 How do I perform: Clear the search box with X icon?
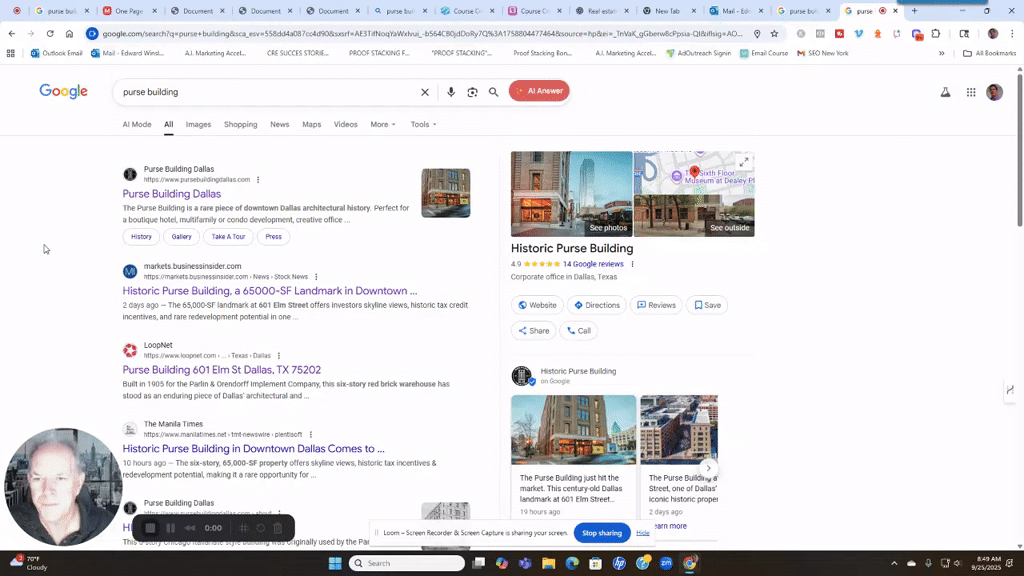point(424,92)
